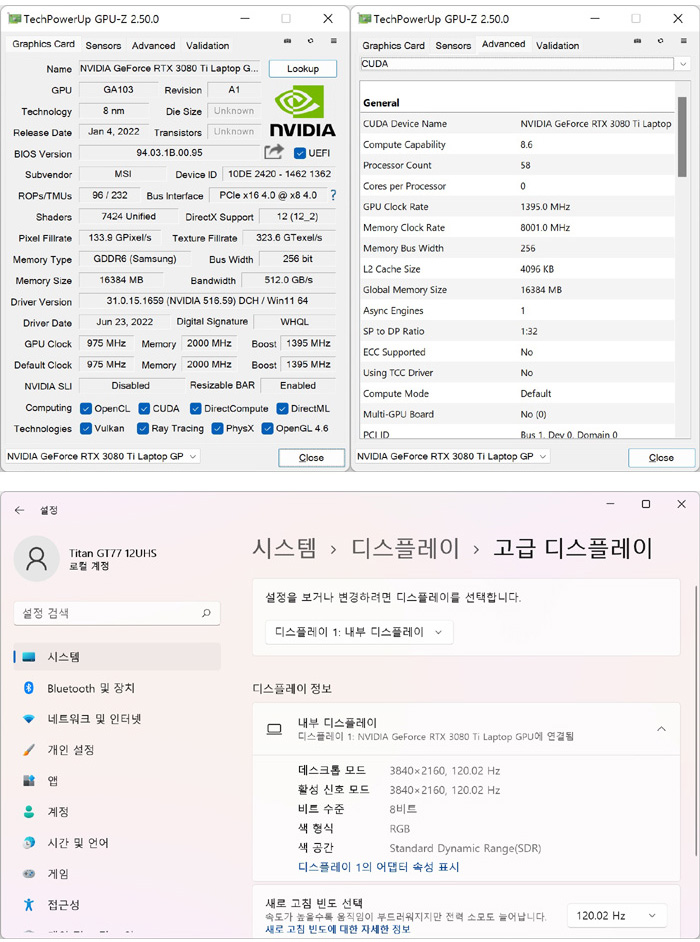700x942 pixels.
Task: Click Close button in right GPU-Z window
Action: (661, 457)
